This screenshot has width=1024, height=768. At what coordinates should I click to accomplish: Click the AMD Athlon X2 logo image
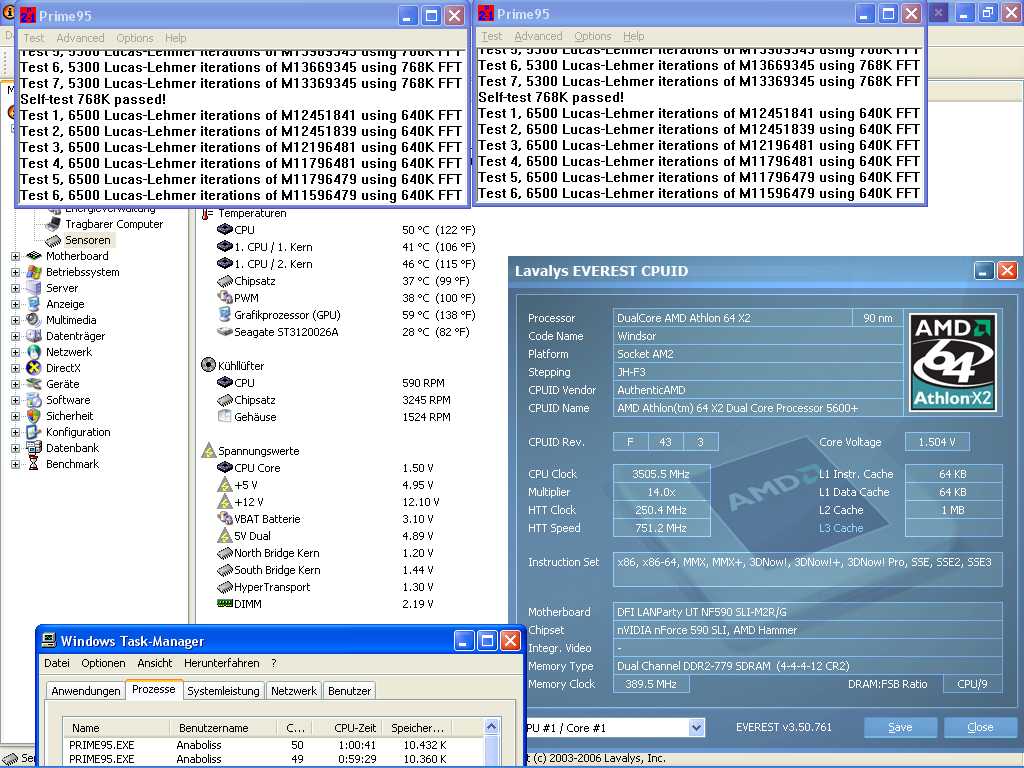tap(953, 362)
